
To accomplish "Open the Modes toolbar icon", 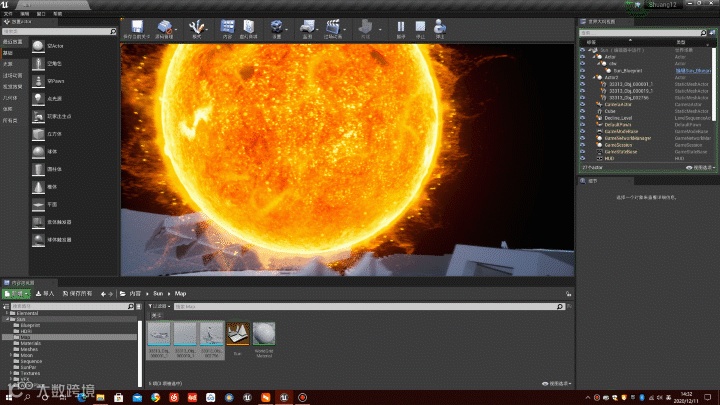I will tap(196, 28).
